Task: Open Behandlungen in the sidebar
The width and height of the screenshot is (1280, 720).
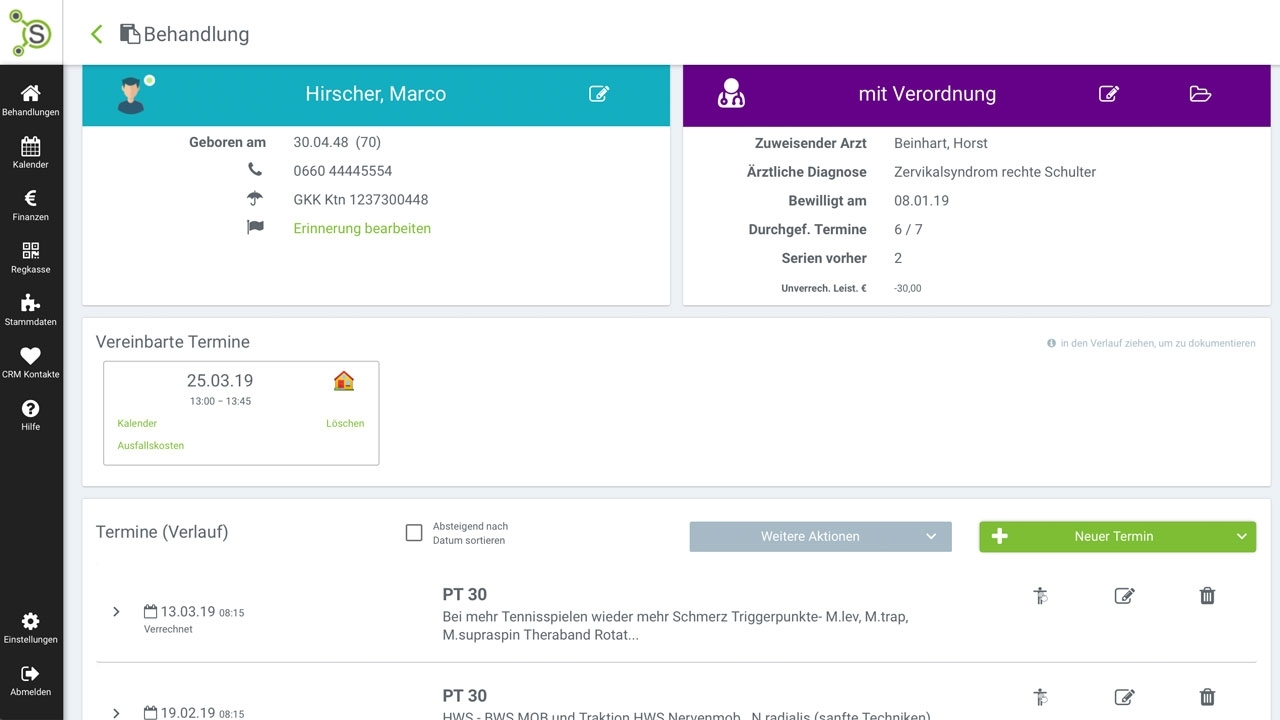Action: point(31,100)
